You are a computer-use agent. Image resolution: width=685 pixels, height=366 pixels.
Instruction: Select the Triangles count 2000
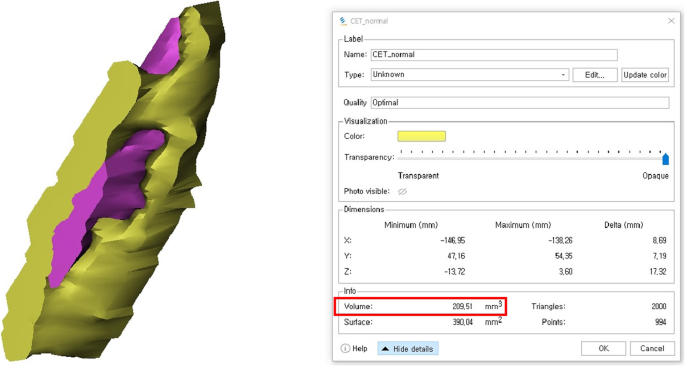point(659,307)
